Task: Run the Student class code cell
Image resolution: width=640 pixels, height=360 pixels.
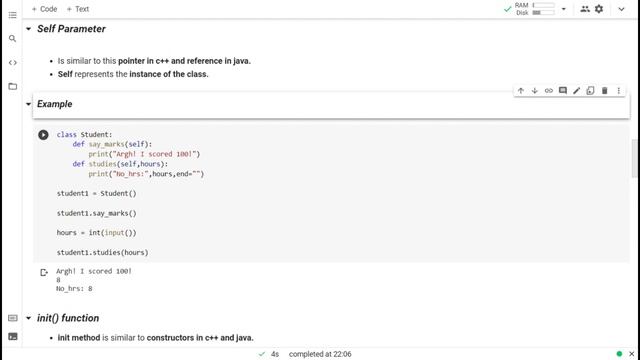Action: (x=43, y=135)
